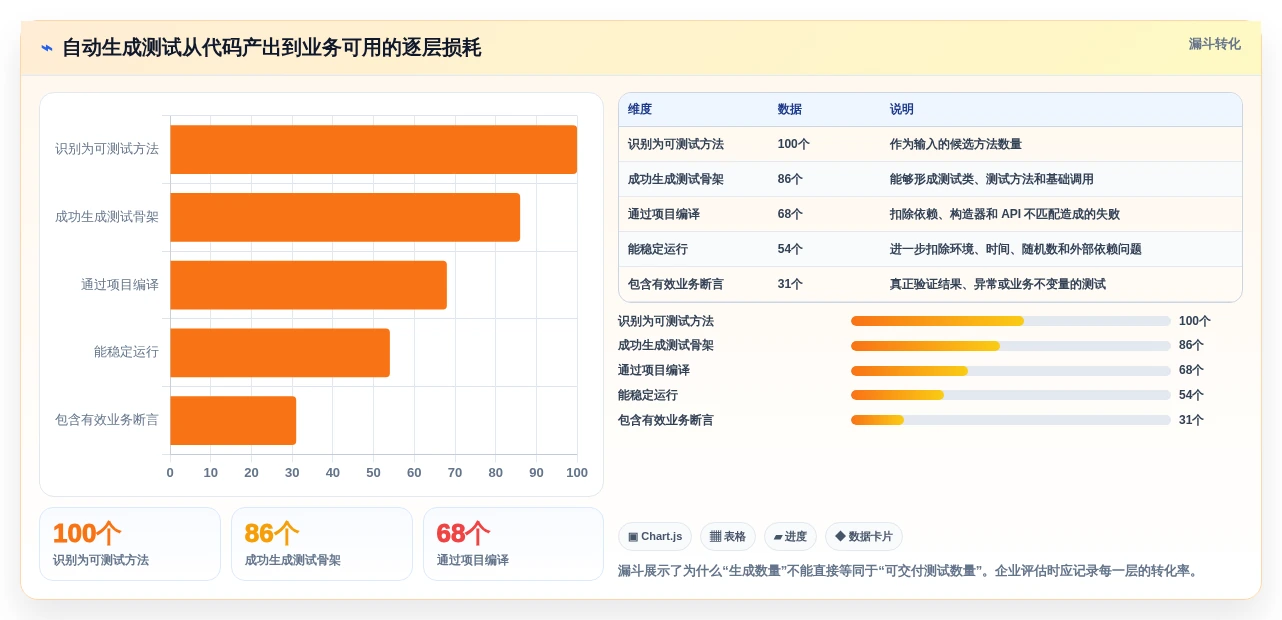This screenshot has height=620, width=1282.
Task: Click the progress value 31个 beside 包含有效业务断言
Action: click(1191, 420)
